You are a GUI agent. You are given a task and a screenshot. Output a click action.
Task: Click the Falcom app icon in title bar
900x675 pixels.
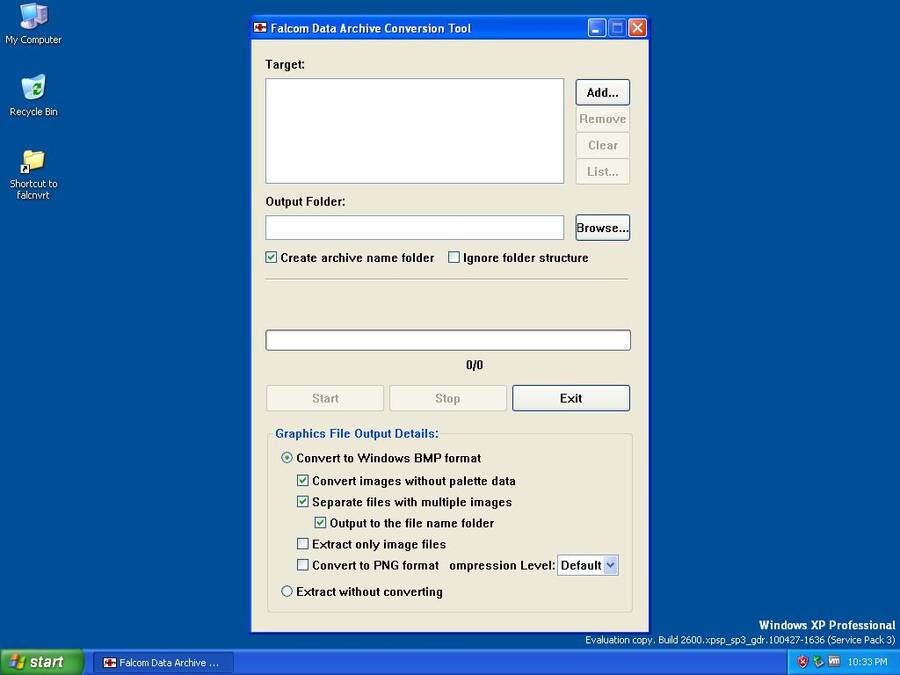261,28
